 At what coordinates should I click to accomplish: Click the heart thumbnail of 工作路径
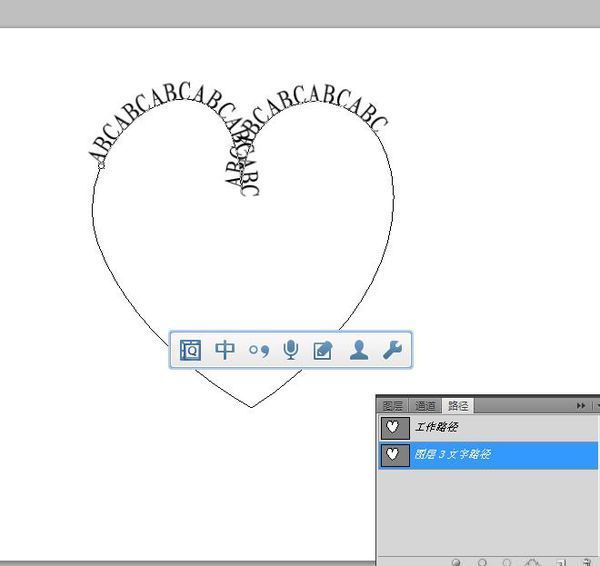(x=395, y=427)
